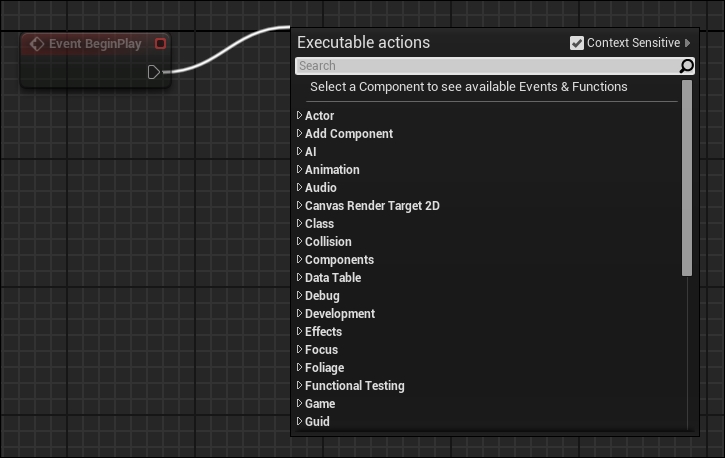Expand the Animation category arrow

[x=299, y=169]
